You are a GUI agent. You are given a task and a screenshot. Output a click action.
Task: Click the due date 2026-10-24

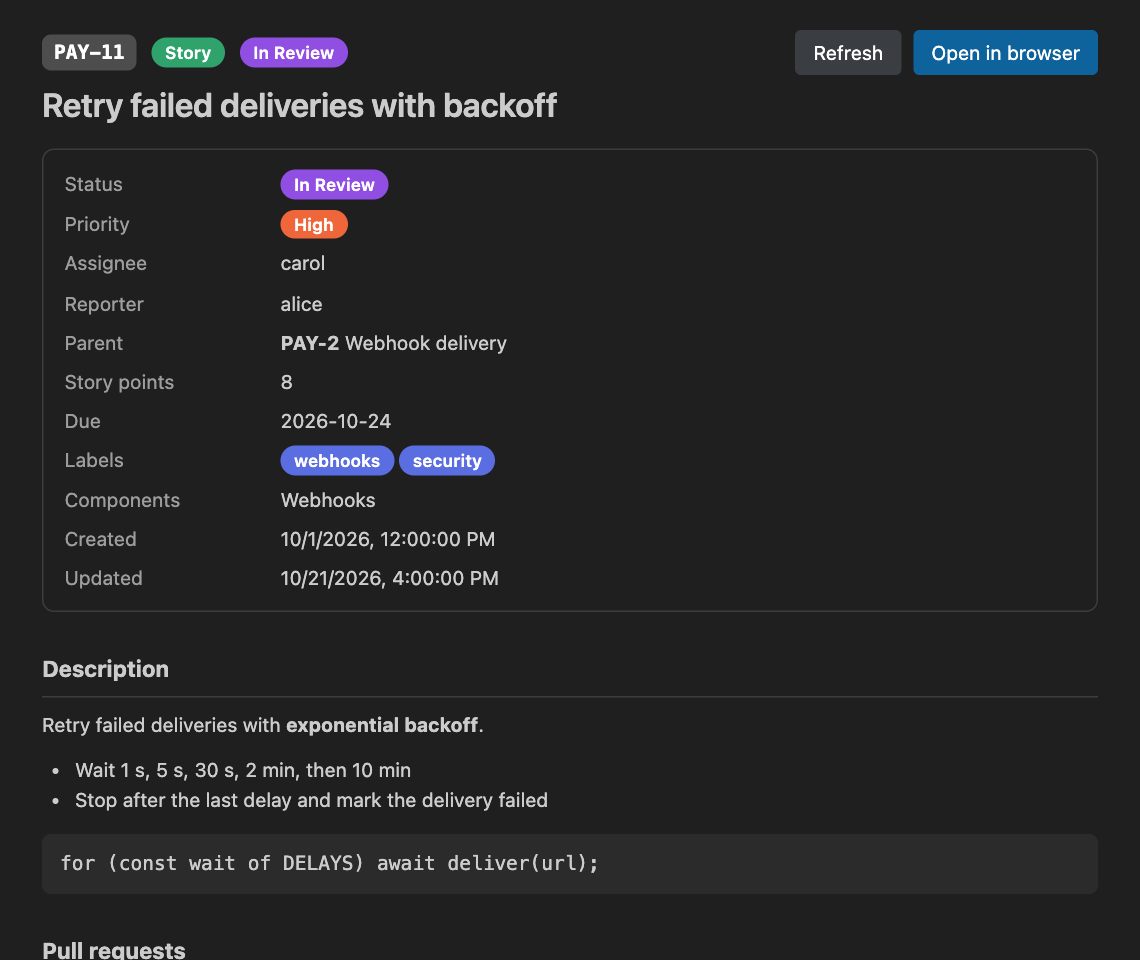[336, 421]
